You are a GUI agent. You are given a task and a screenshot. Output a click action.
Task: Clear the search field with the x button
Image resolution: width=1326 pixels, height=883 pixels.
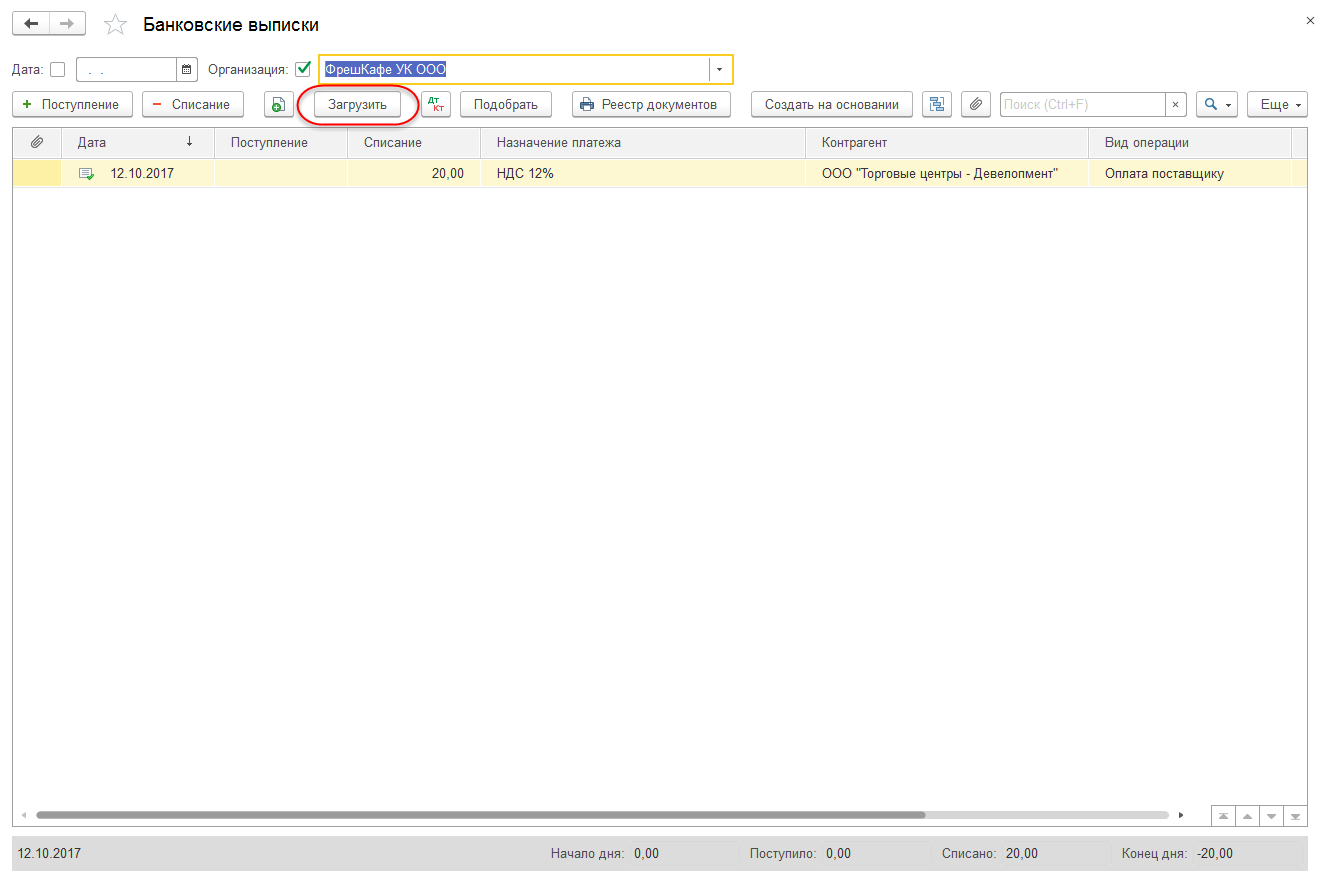1176,104
